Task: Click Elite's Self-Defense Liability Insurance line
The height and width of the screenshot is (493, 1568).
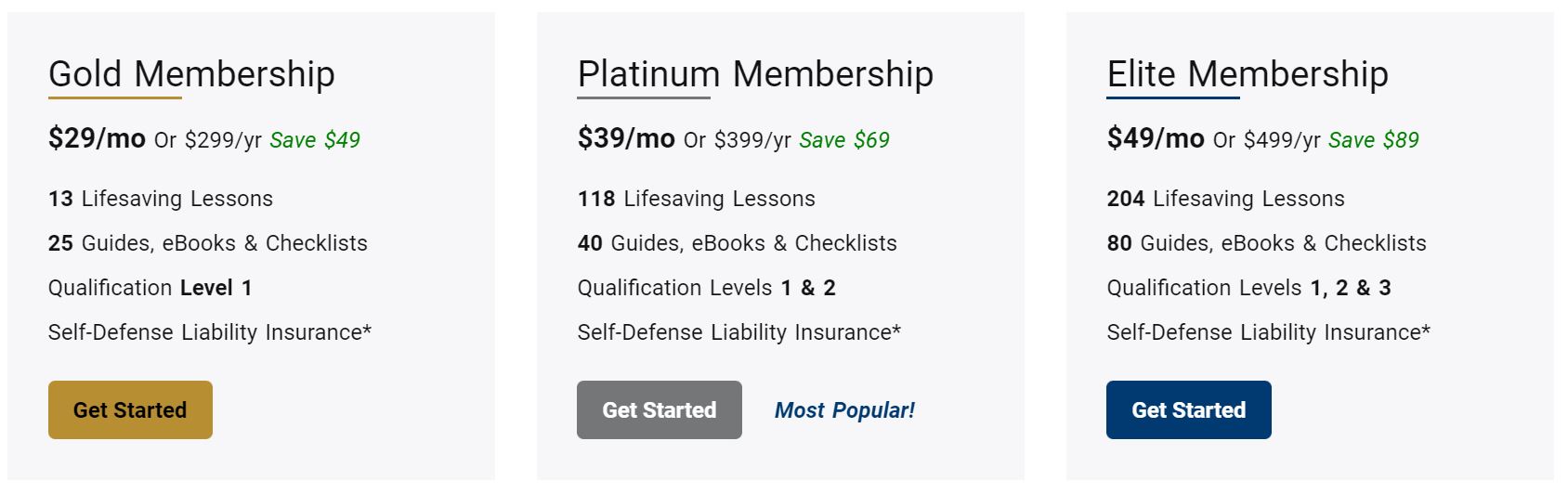Action: pos(1268,332)
